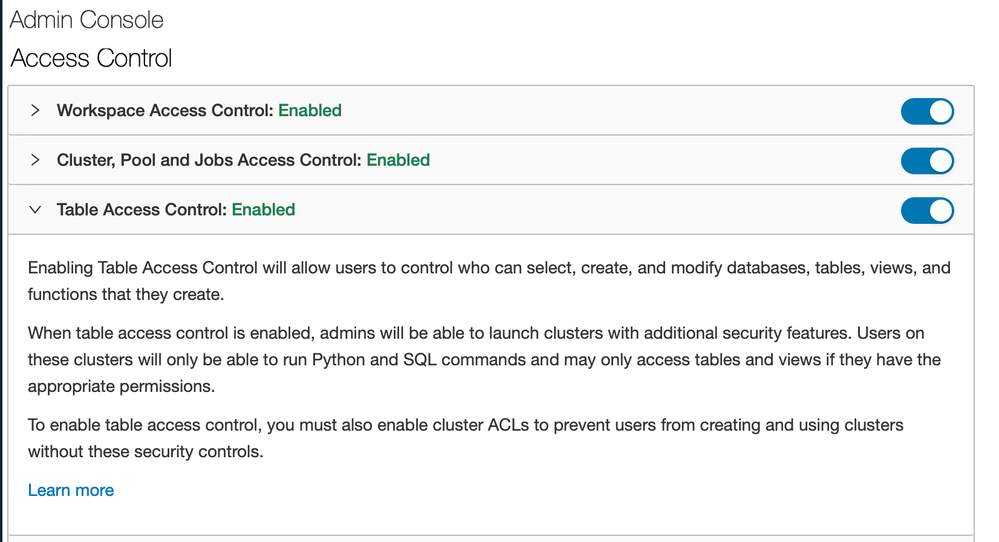Click empty space in Workspace Access Control row
Viewport: 999px width, 542px height.
coord(620,111)
